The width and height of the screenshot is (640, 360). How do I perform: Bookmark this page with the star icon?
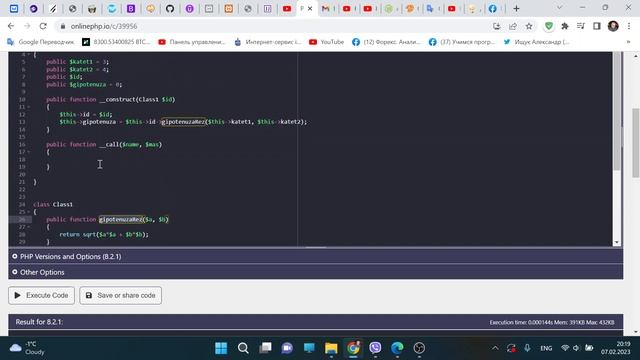pos(529,26)
